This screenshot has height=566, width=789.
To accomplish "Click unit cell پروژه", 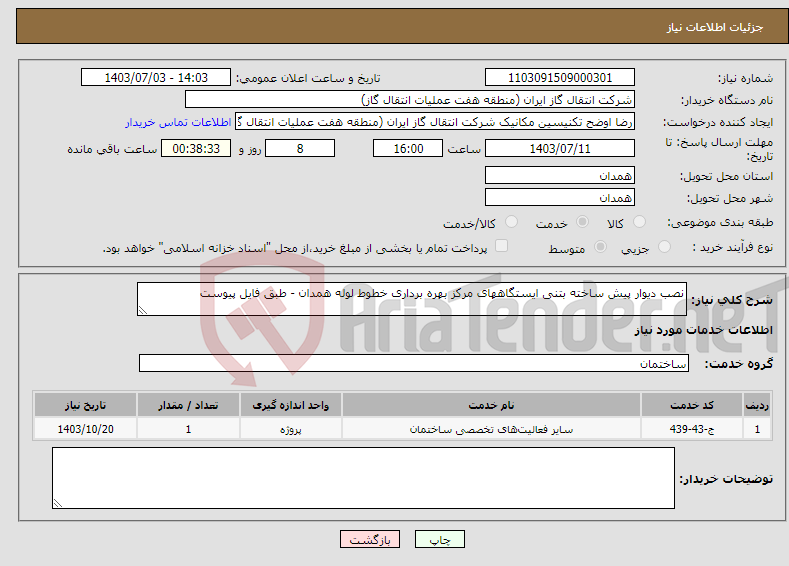I will 290,429.
